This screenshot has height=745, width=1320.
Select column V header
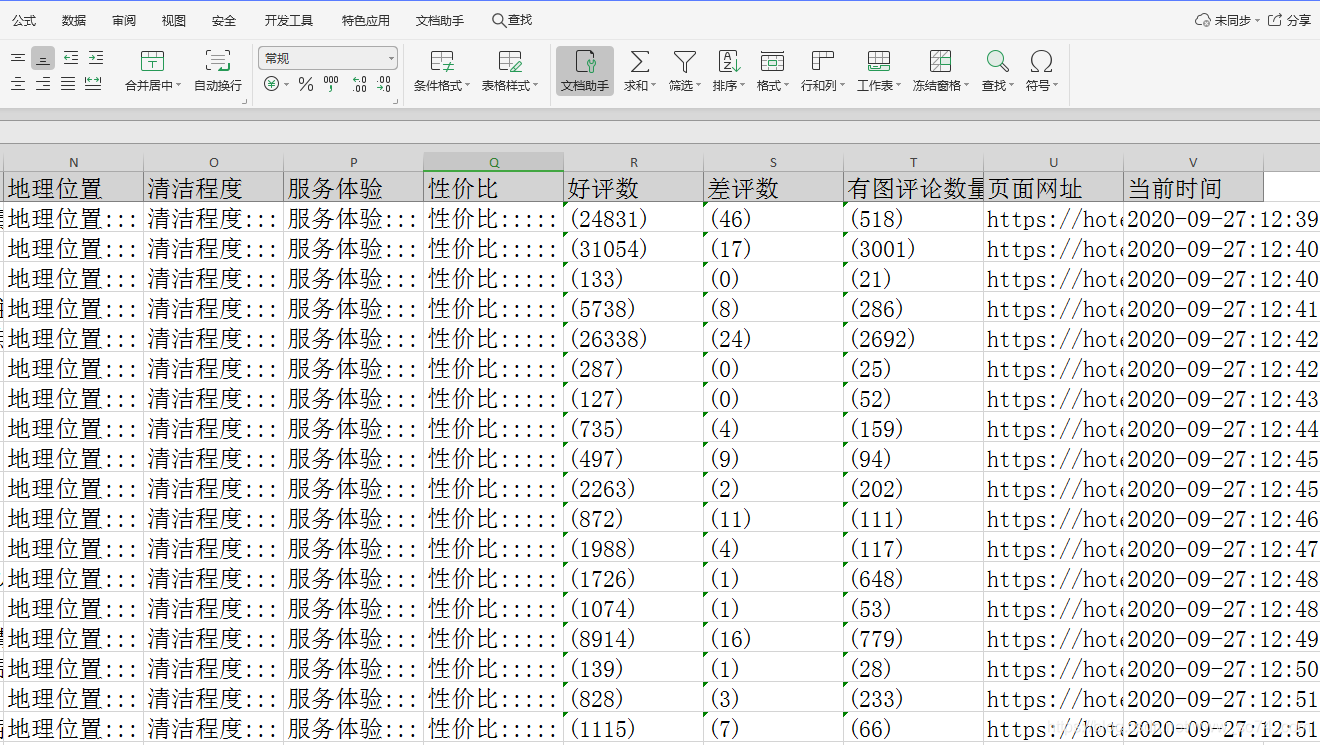1193,162
